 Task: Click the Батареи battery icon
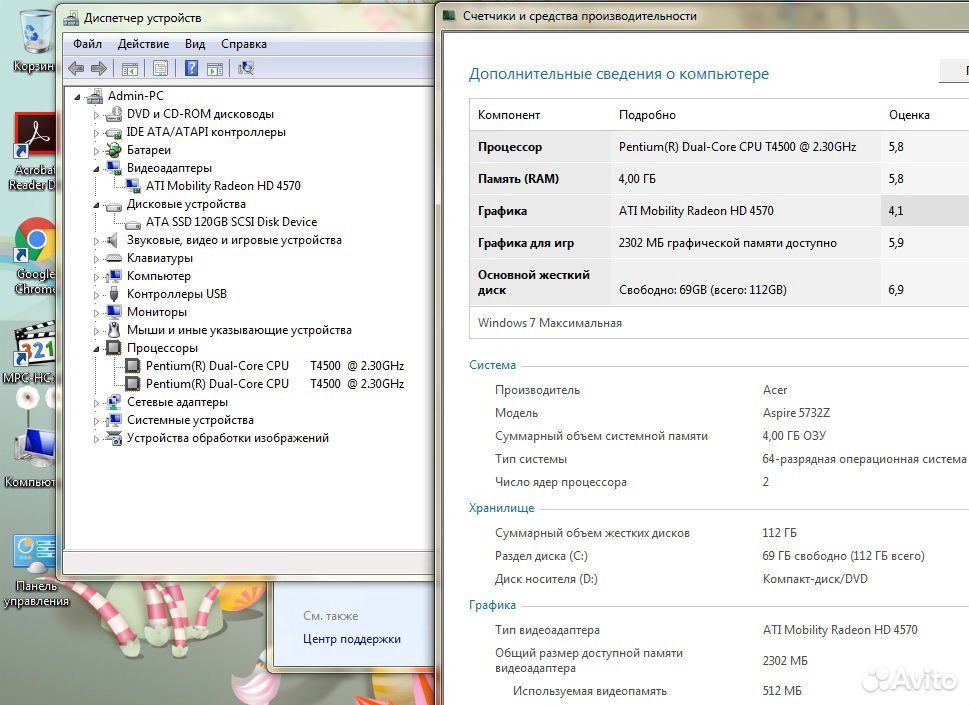coord(114,150)
